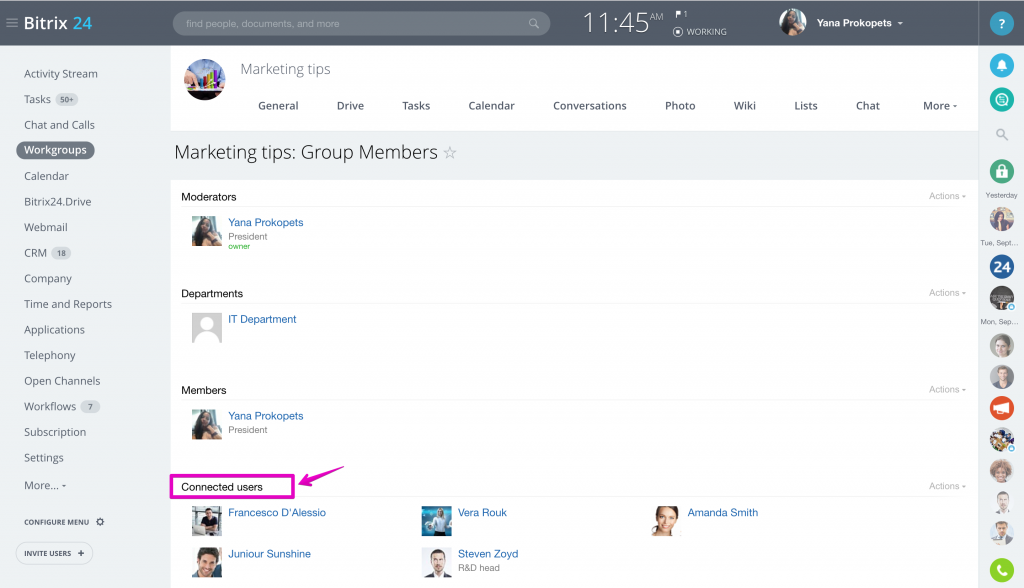This screenshot has width=1024, height=588.
Task: Open the blue 24 chat icon
Action: click(x=1001, y=267)
